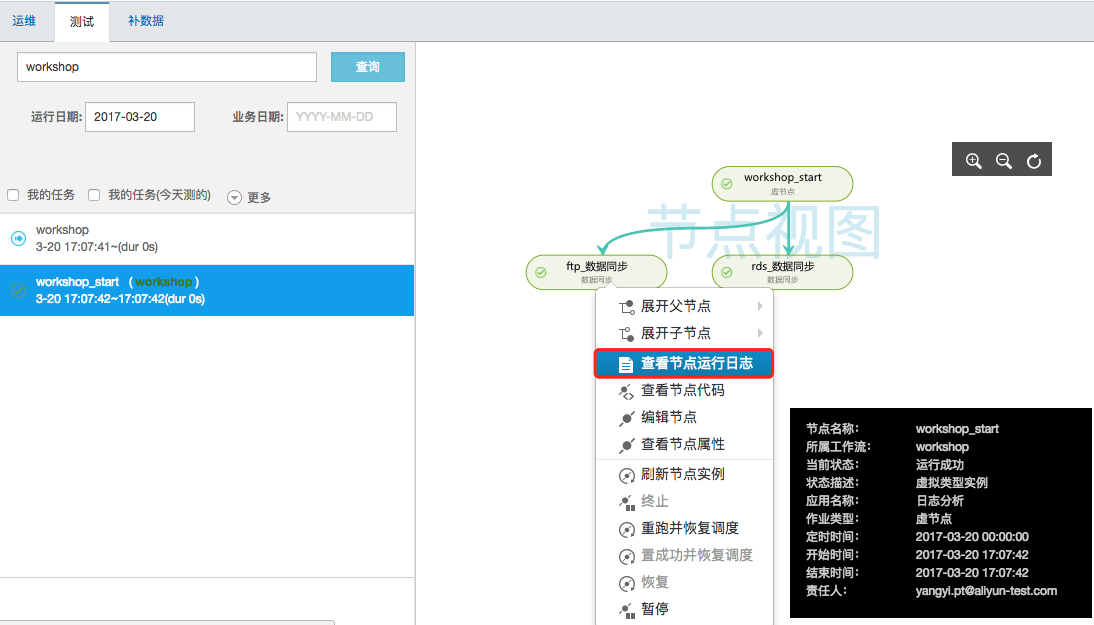Click ftp_数据同步 node success status icon
Viewport: 1094px width, 625px height.
click(541, 272)
